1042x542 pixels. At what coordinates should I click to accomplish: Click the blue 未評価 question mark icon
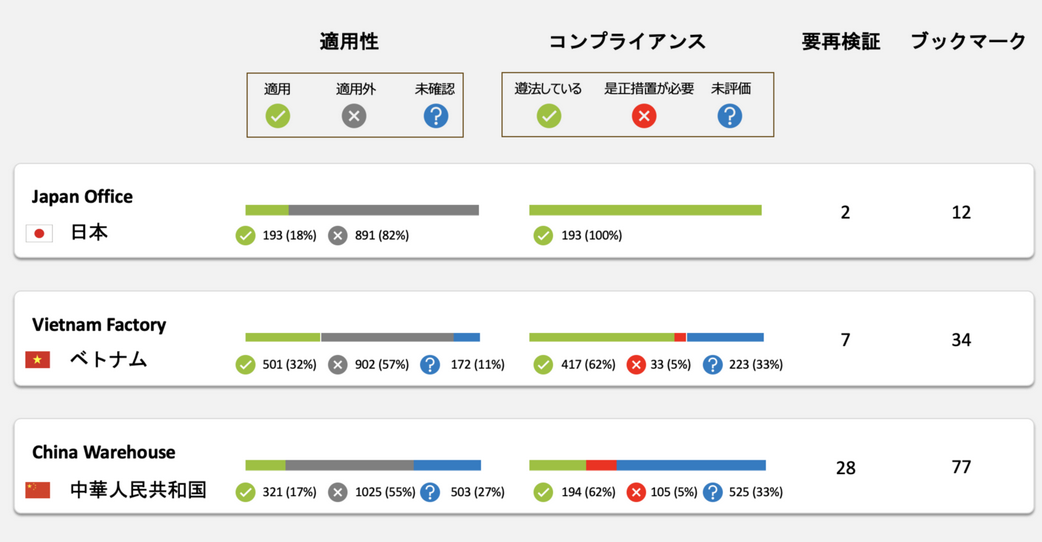point(730,116)
